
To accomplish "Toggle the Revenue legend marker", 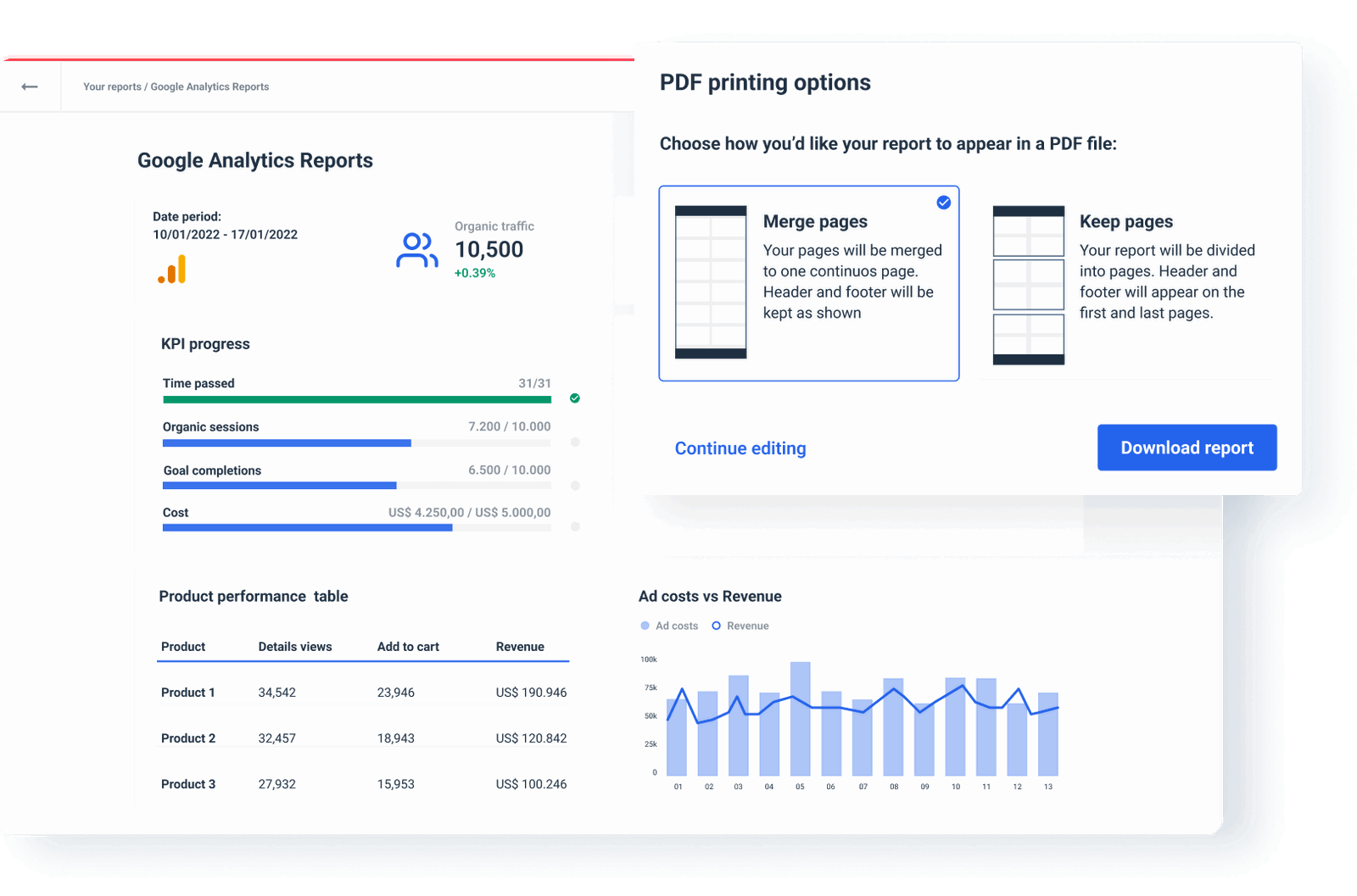I will (717, 626).
